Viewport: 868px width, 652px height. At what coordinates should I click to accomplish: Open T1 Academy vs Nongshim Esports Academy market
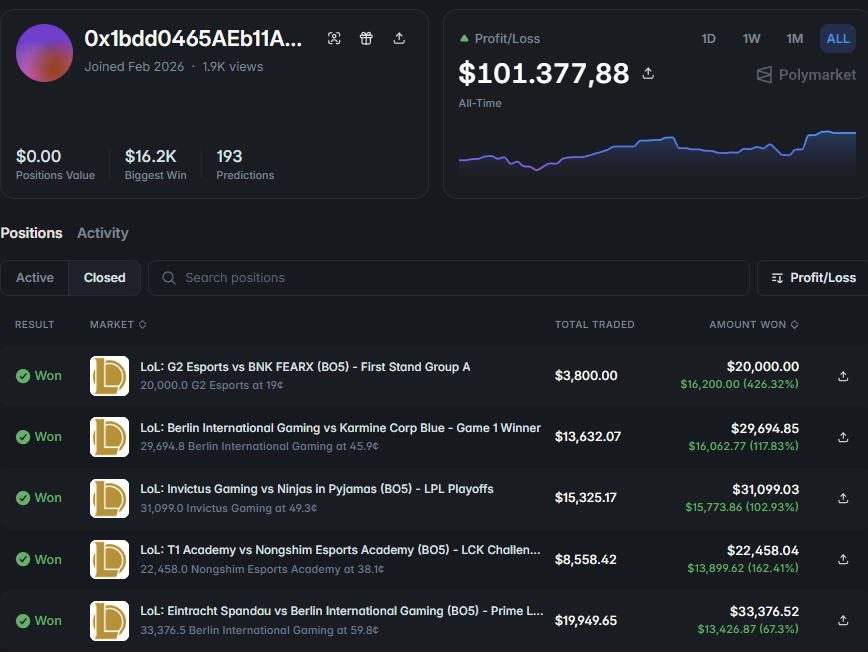[340, 550]
